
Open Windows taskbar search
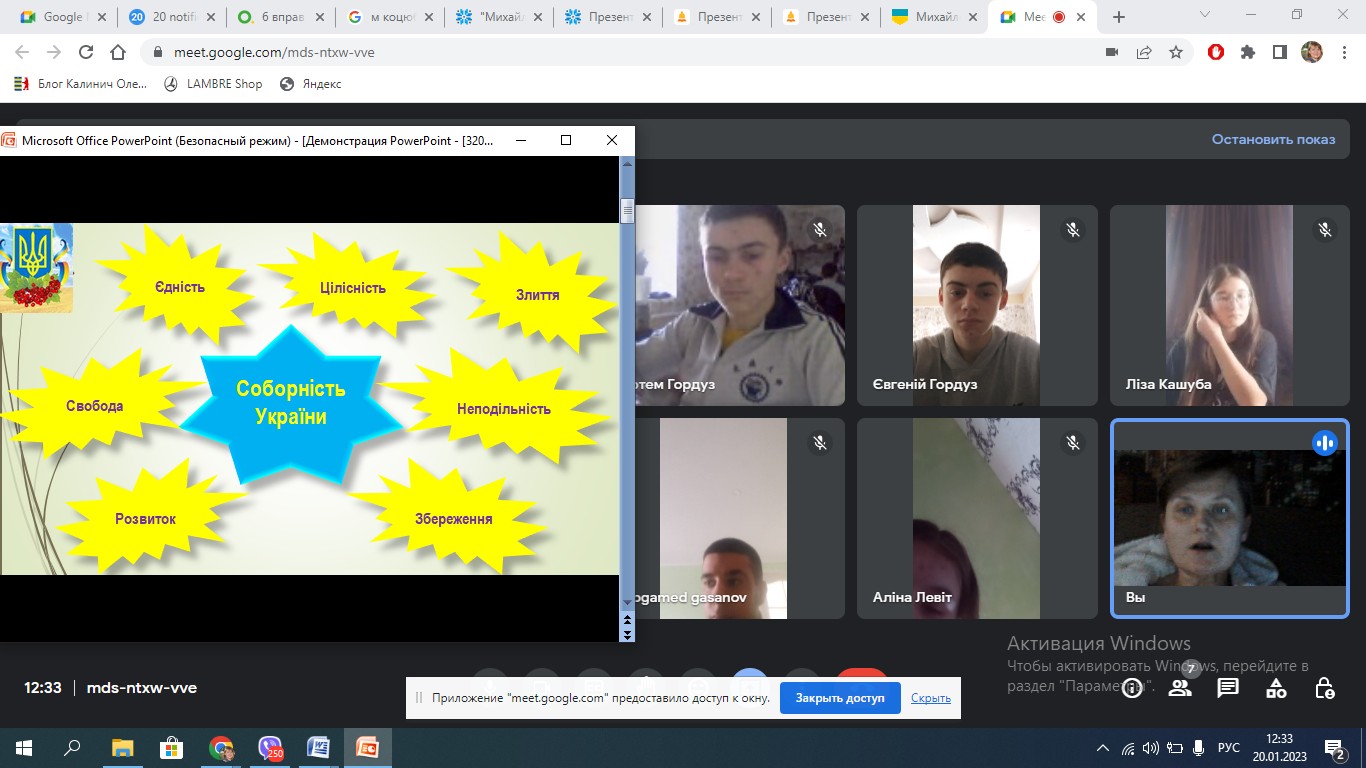(x=72, y=747)
